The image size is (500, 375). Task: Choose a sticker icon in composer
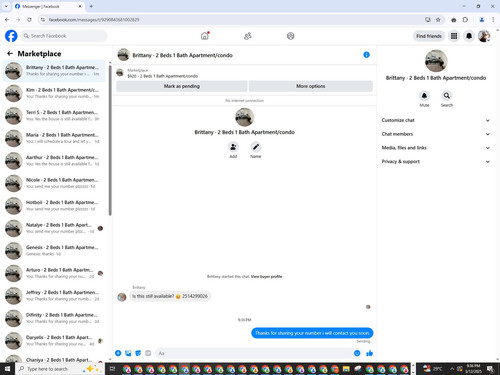pos(138,353)
